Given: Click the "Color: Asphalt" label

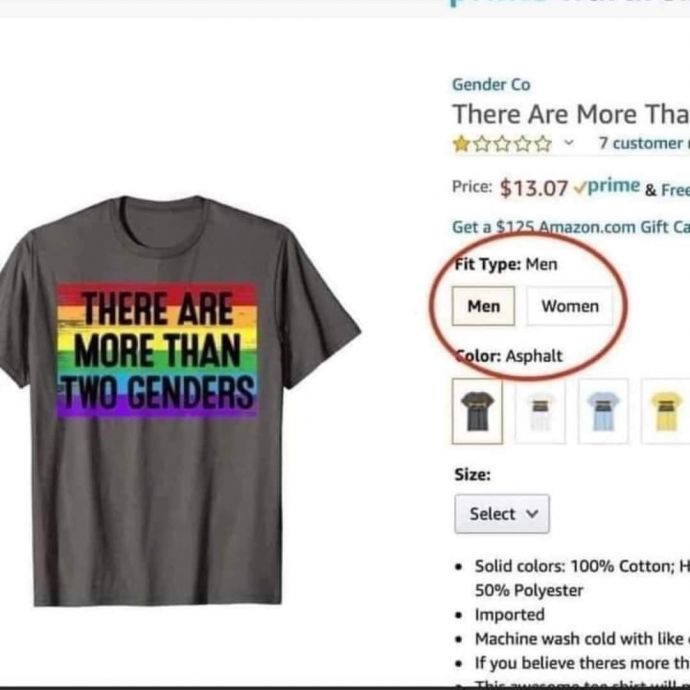Looking at the screenshot, I should 508,356.
